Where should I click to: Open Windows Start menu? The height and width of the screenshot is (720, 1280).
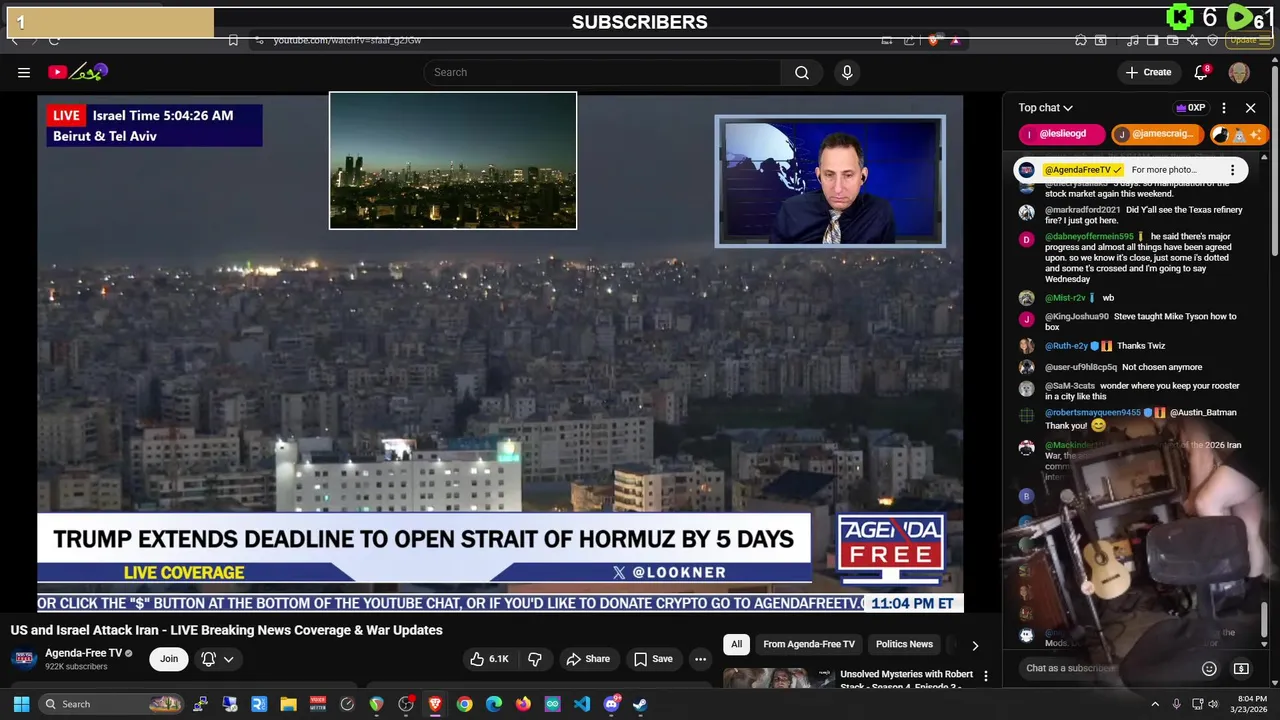[21, 704]
